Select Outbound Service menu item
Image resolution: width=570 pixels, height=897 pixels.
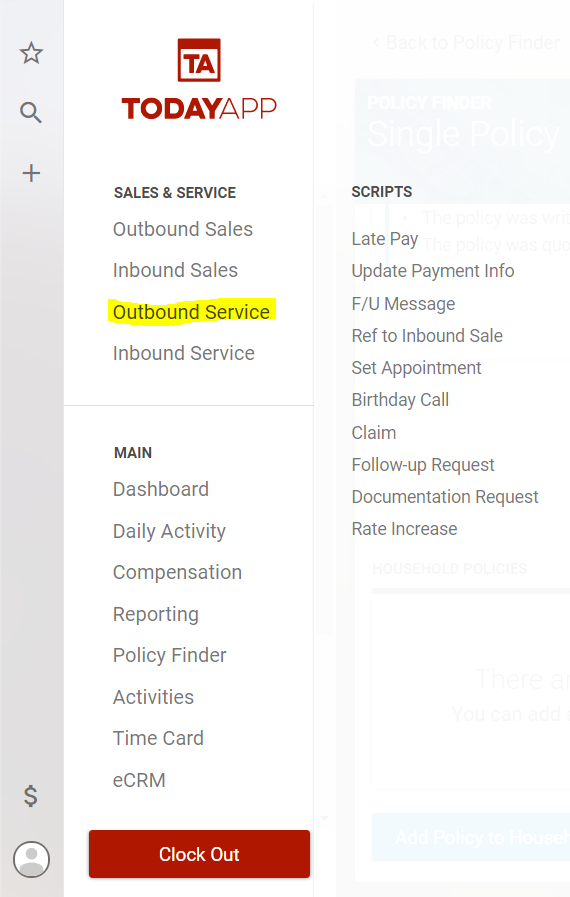pyautogui.click(x=191, y=312)
